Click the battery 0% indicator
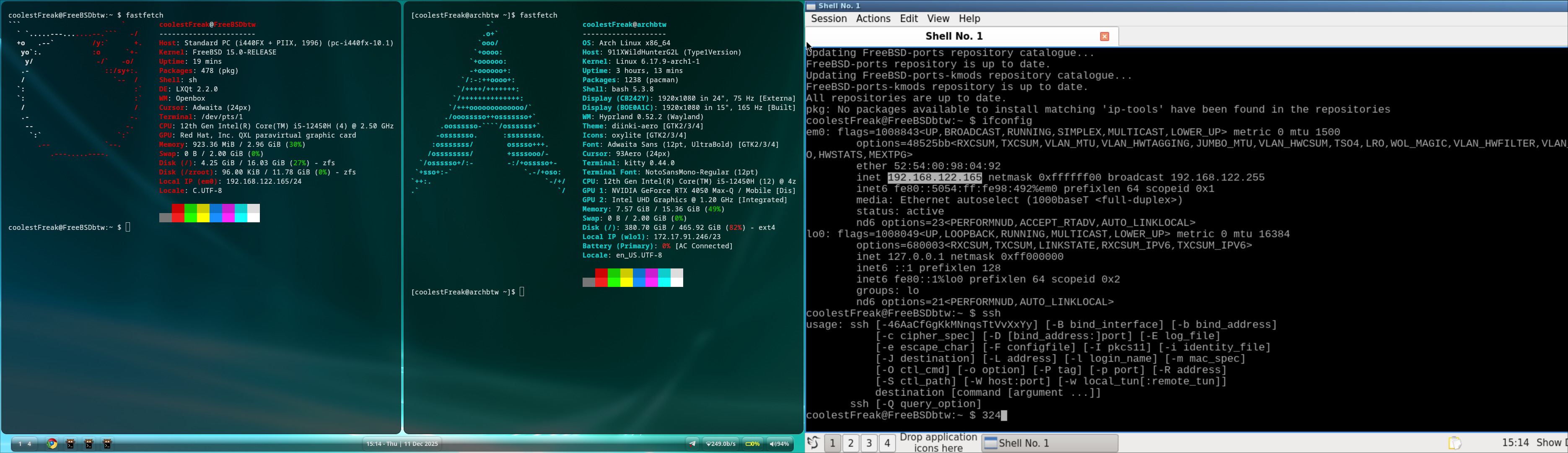Viewport: 1568px width, 453px height. [x=753, y=444]
